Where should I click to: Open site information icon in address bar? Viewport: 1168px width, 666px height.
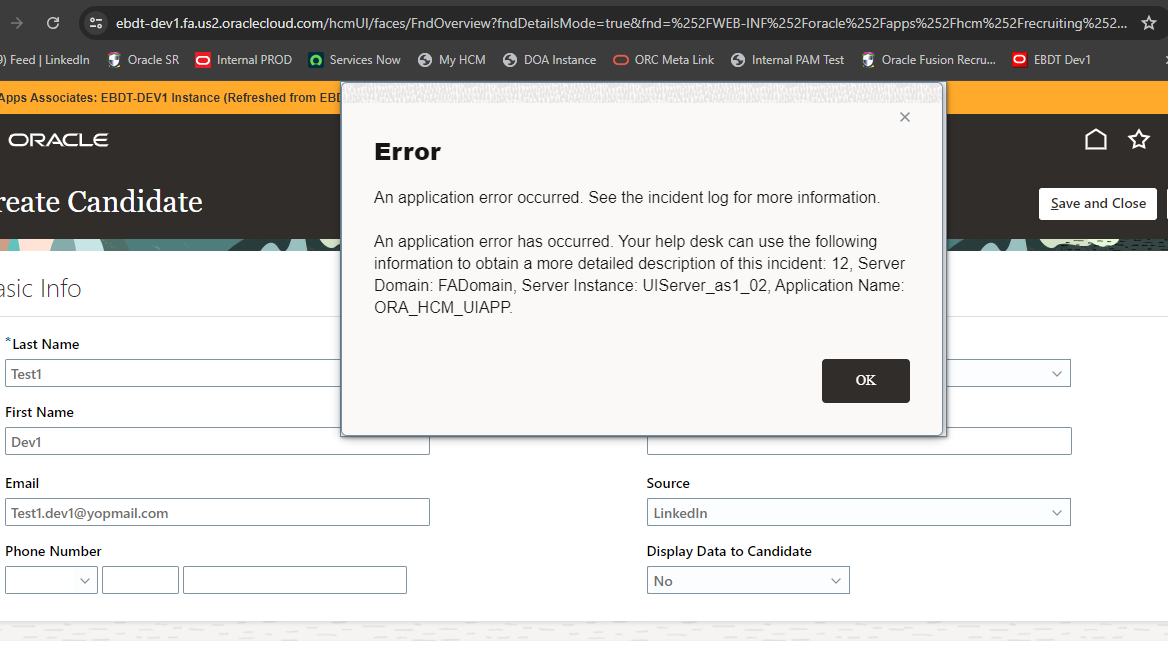[x=96, y=23]
